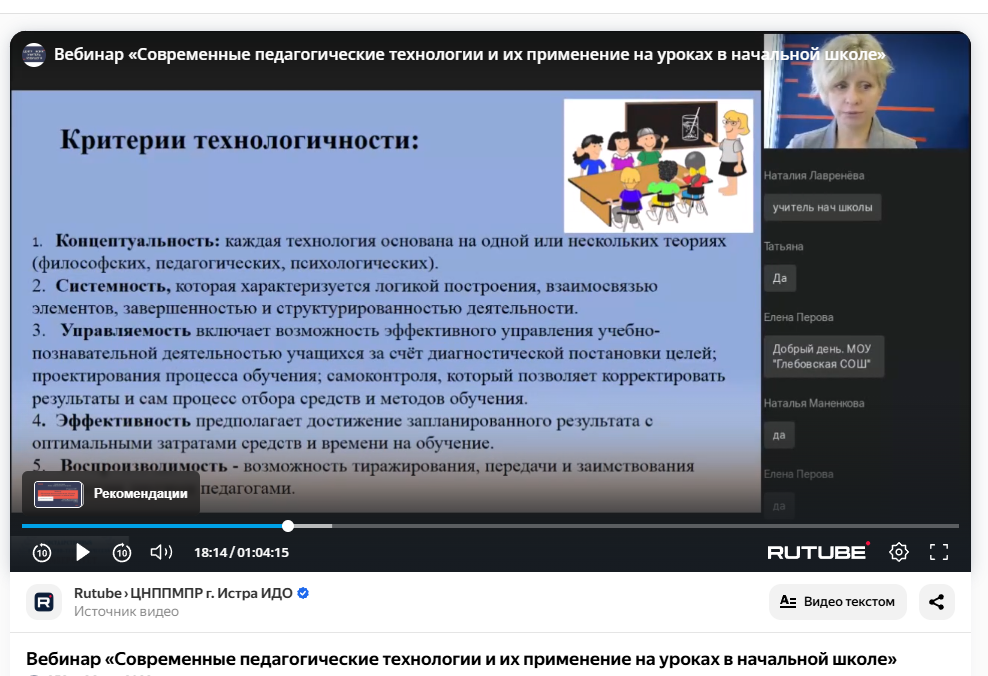Mute the video volume
988x676 pixels.
[161, 552]
